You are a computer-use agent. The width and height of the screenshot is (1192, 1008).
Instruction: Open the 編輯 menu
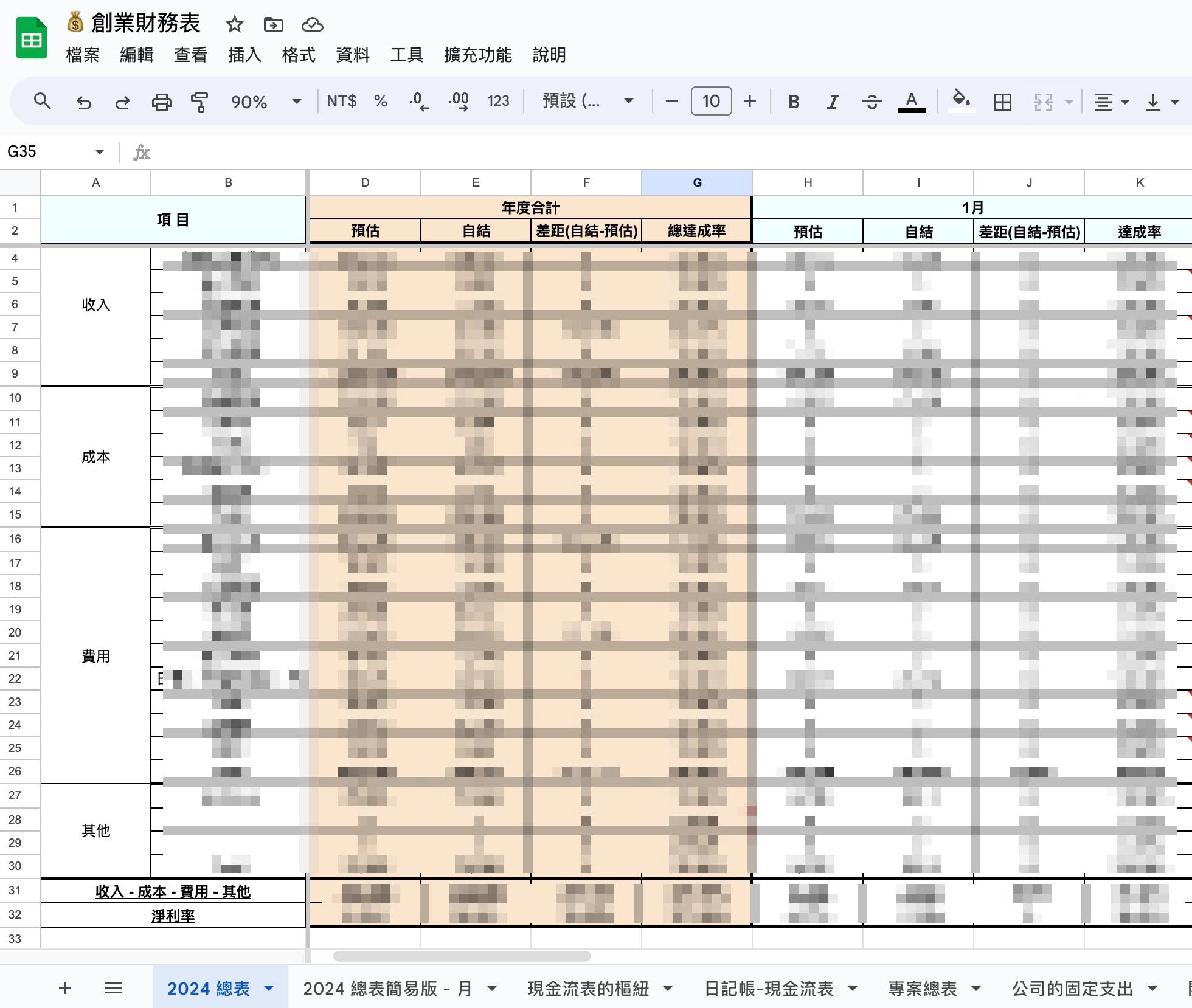137,55
